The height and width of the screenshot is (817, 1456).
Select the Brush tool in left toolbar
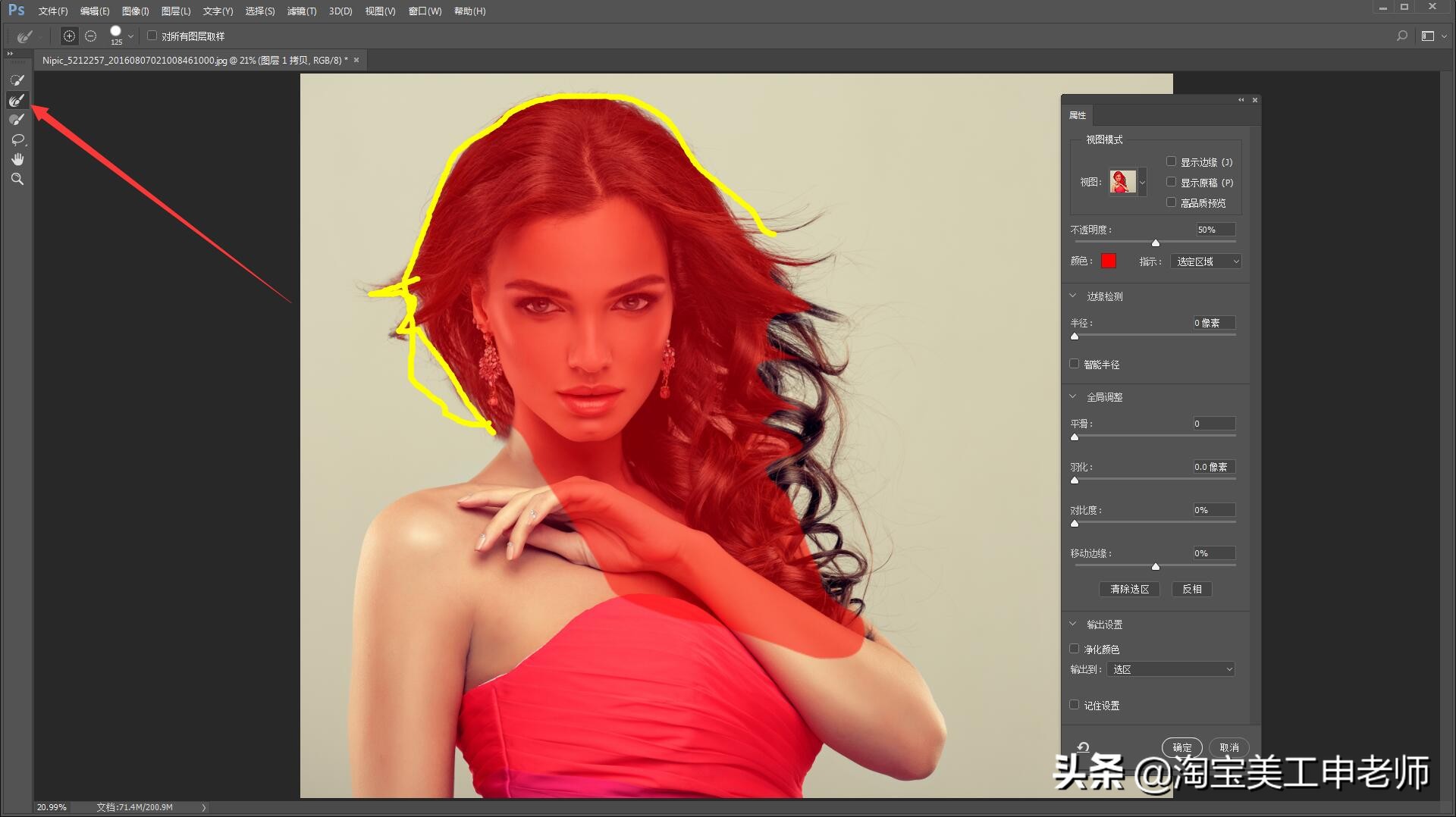(x=17, y=120)
